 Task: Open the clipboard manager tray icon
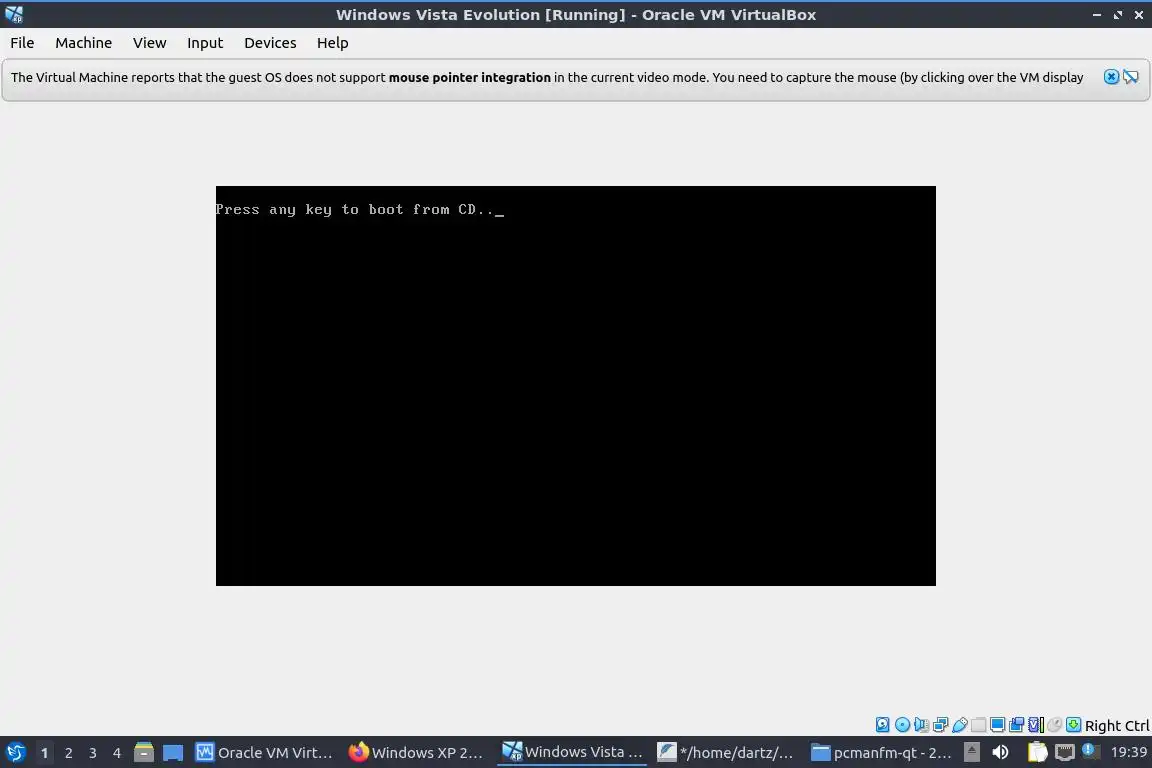pyautogui.click(x=1037, y=753)
